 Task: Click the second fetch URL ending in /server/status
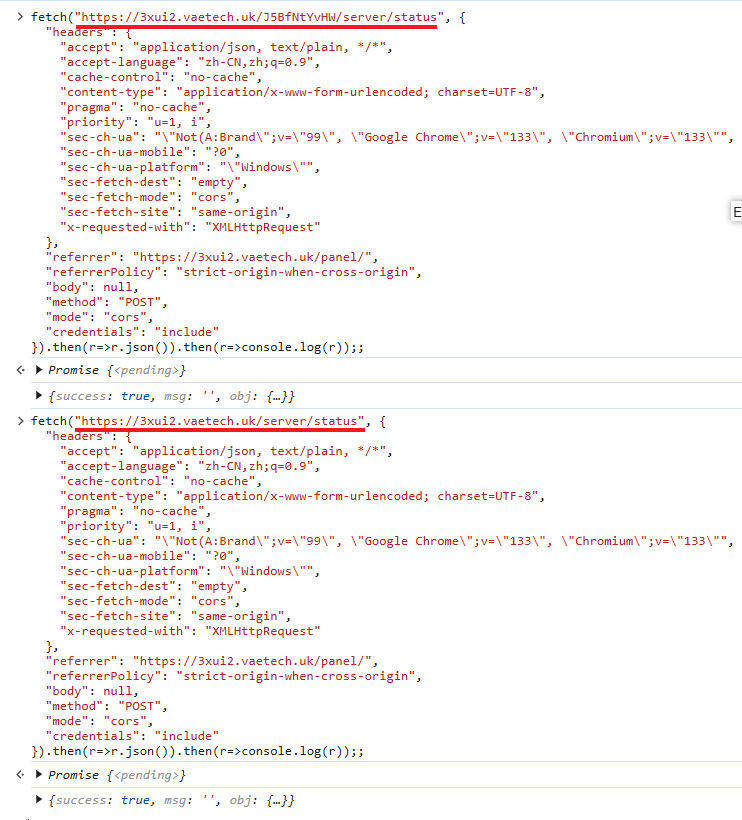click(220, 421)
